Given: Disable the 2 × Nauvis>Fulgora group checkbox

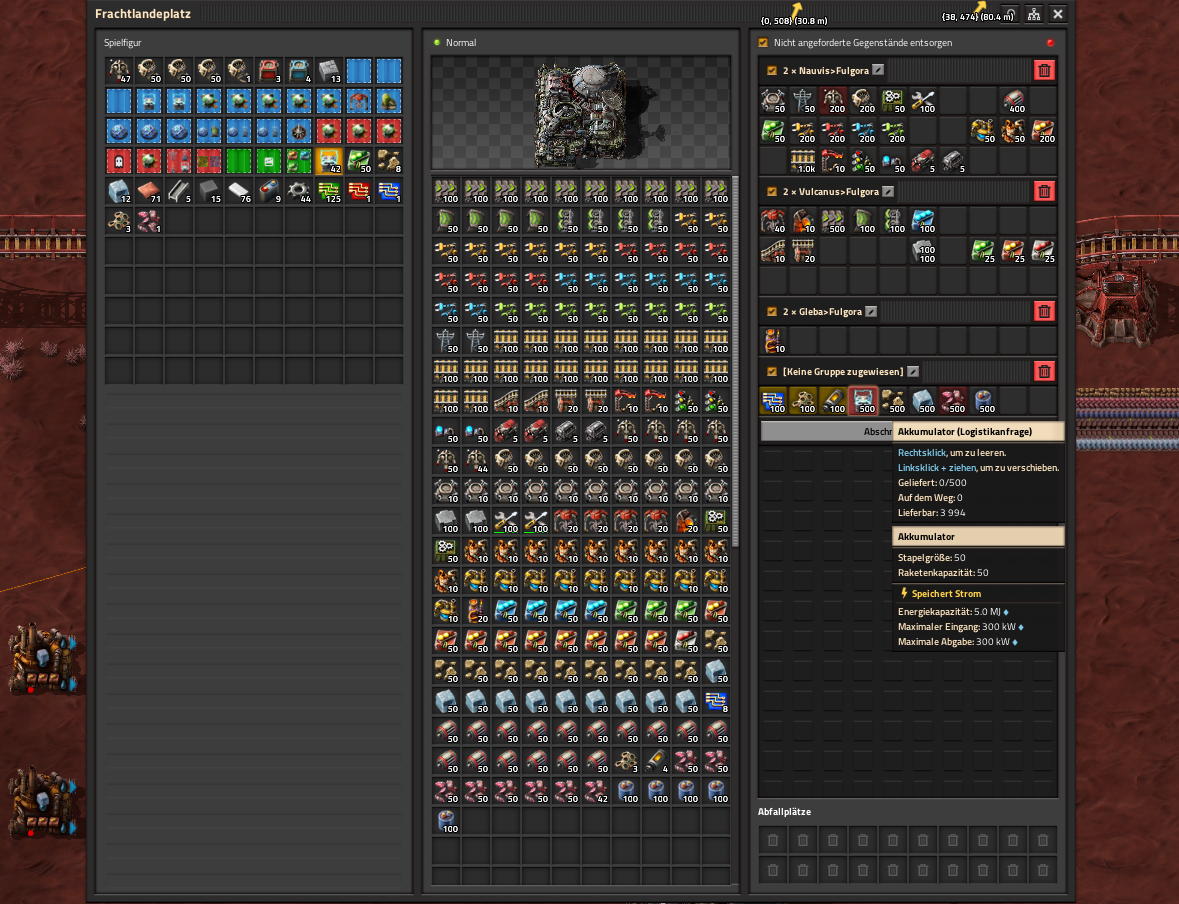Looking at the screenshot, I should tap(771, 71).
